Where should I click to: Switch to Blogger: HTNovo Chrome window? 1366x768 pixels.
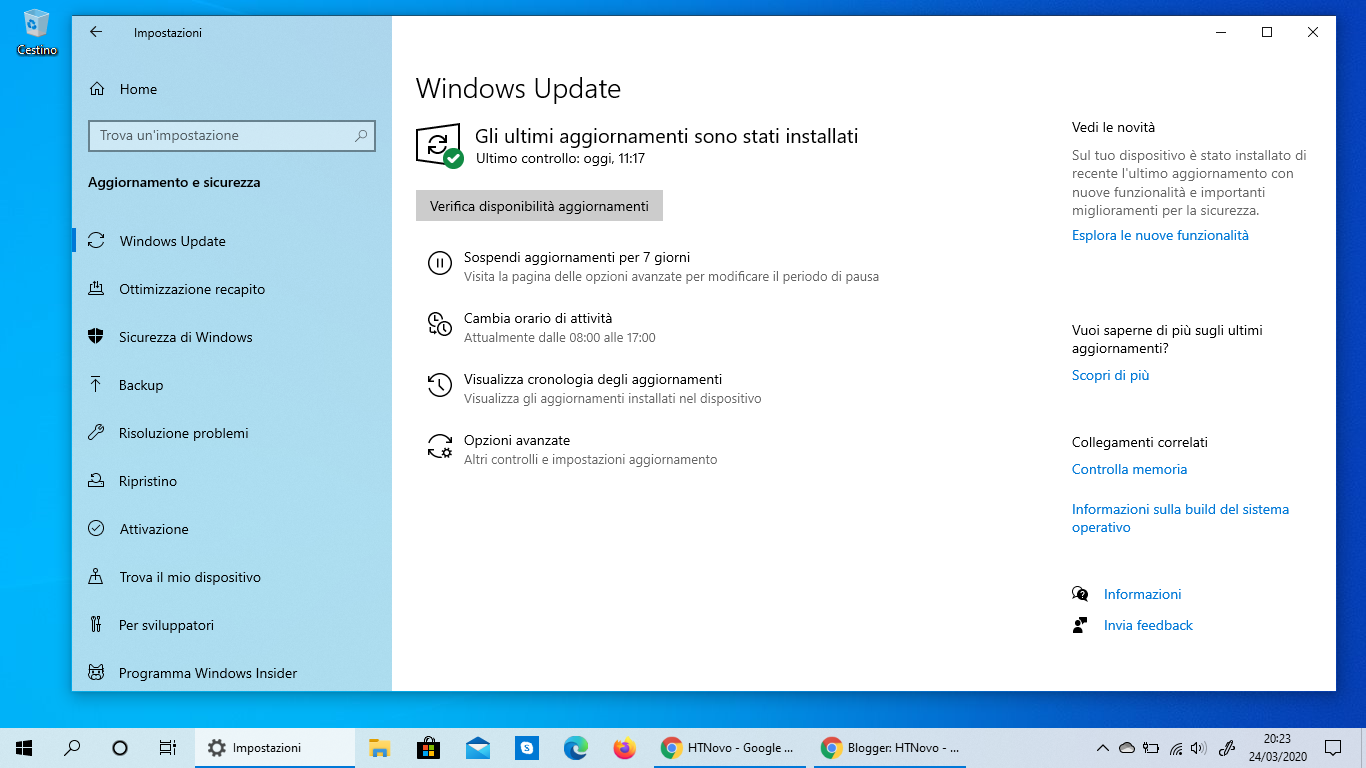pos(889,748)
